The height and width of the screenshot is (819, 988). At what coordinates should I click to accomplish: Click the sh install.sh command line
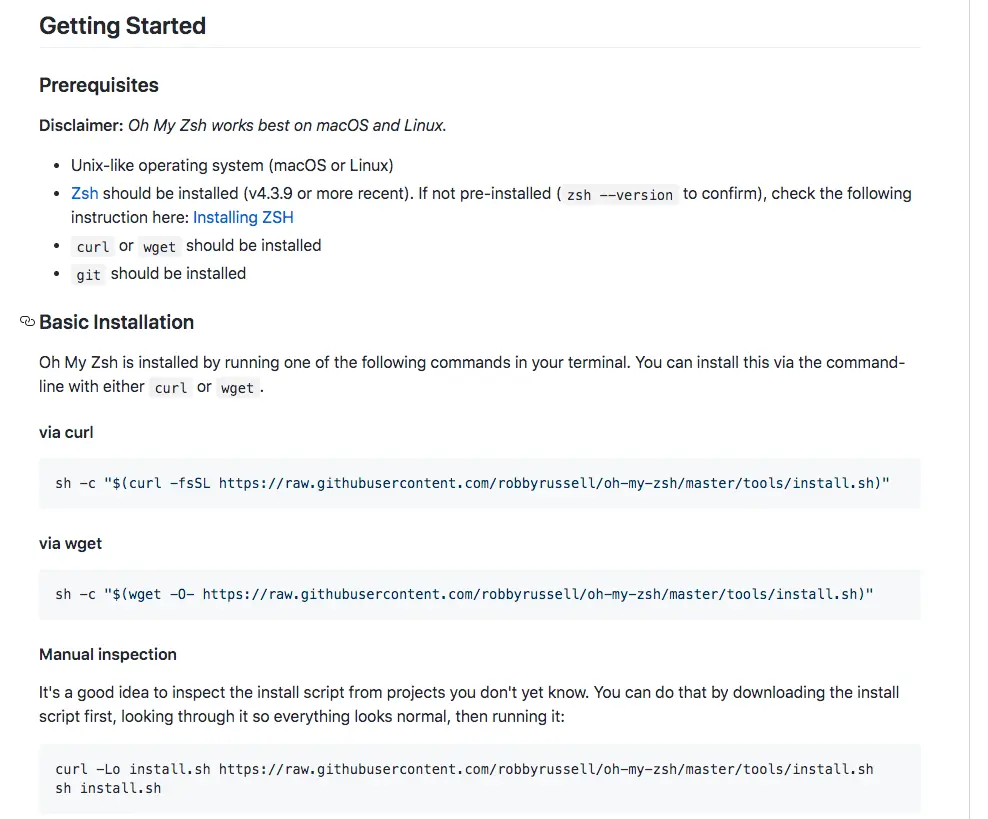[108, 788]
